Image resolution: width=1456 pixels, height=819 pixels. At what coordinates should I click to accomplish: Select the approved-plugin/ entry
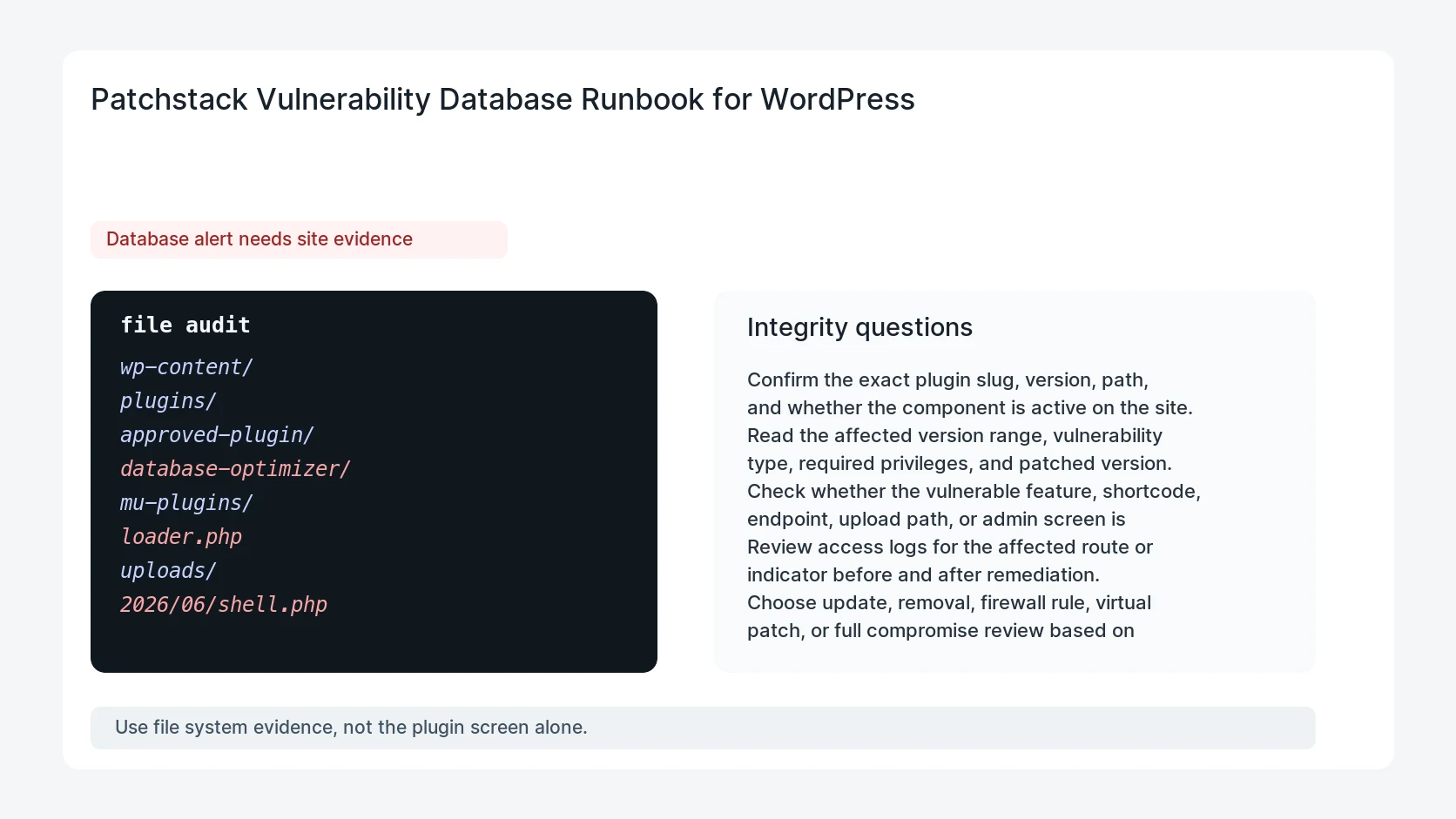217,435
